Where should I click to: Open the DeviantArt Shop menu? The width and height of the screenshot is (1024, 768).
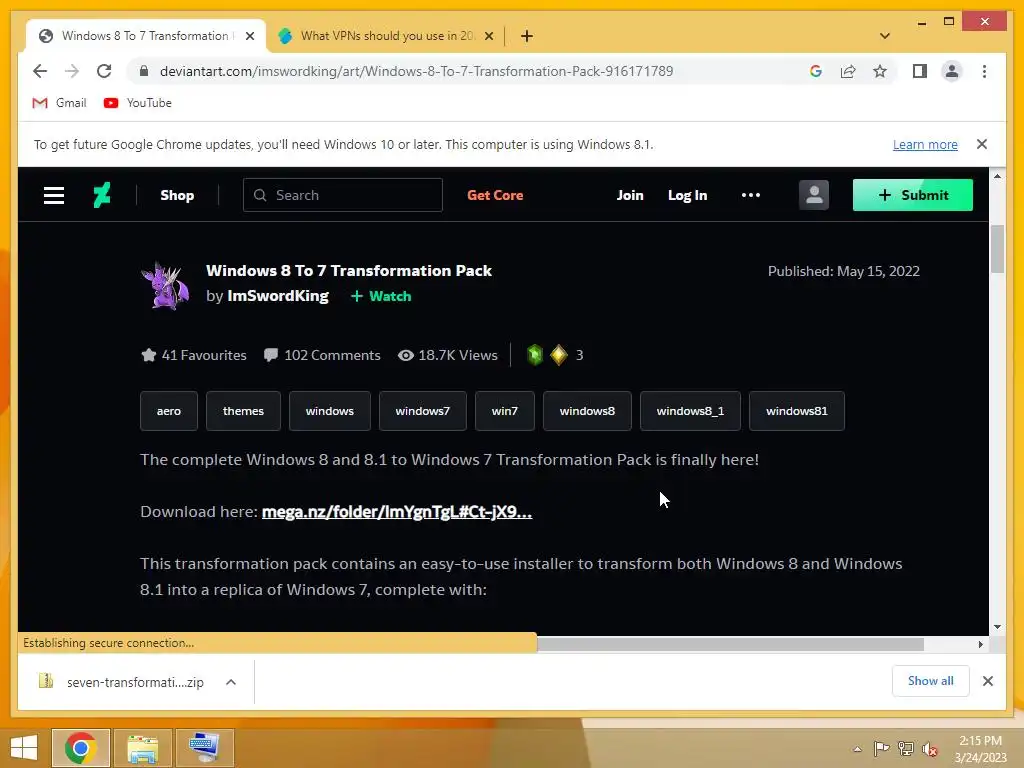tap(177, 195)
